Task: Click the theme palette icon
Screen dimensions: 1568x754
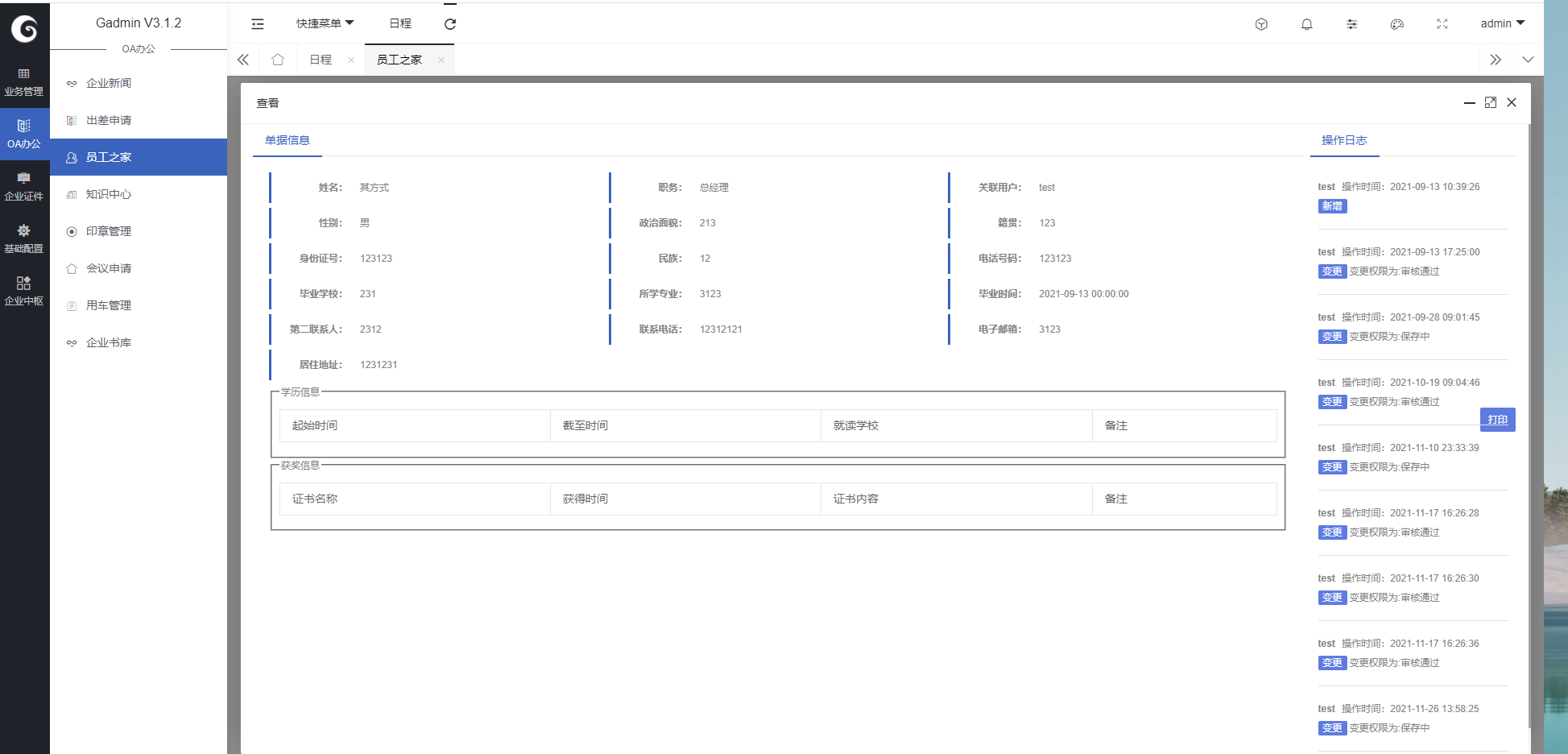Action: pyautogui.click(x=1396, y=24)
